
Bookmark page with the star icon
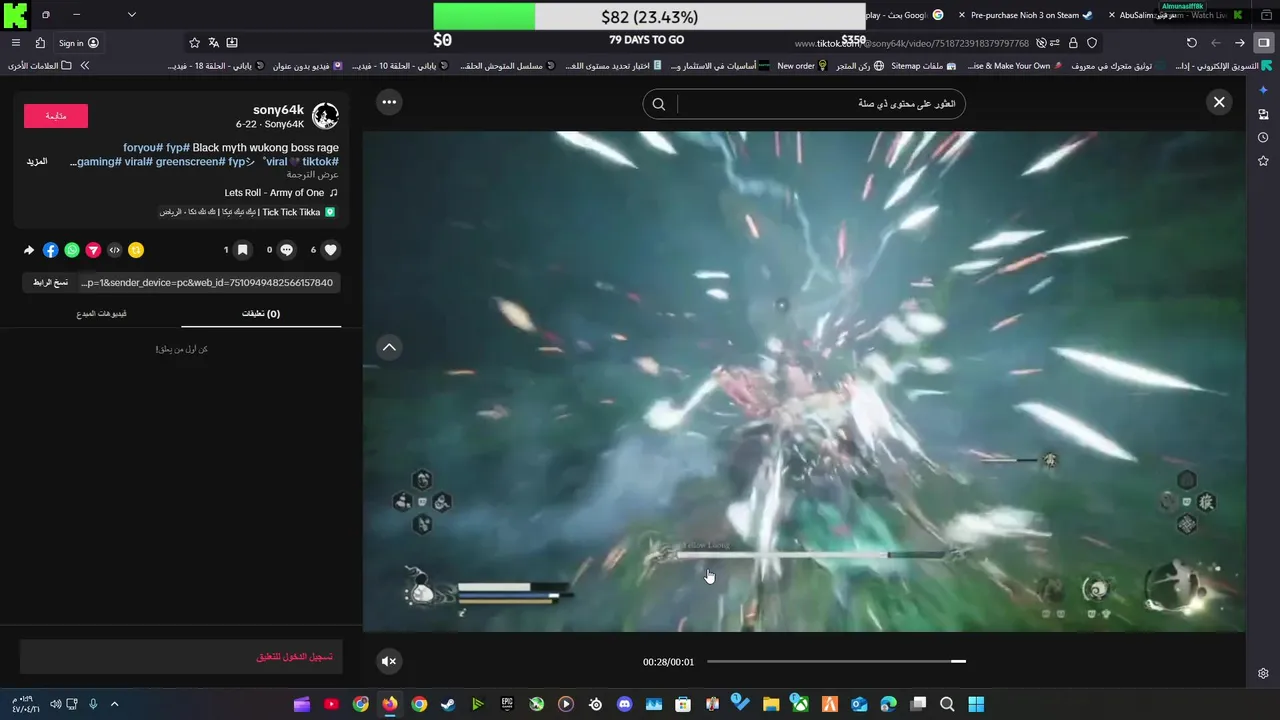194,43
